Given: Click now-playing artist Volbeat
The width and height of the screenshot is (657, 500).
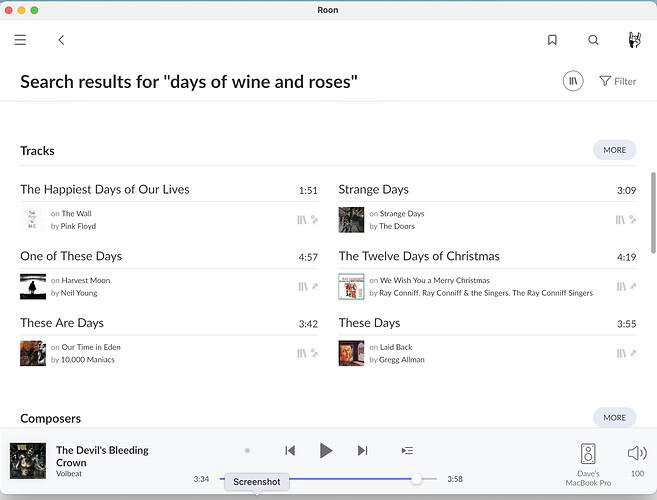Looking at the screenshot, I should click(x=69, y=474).
